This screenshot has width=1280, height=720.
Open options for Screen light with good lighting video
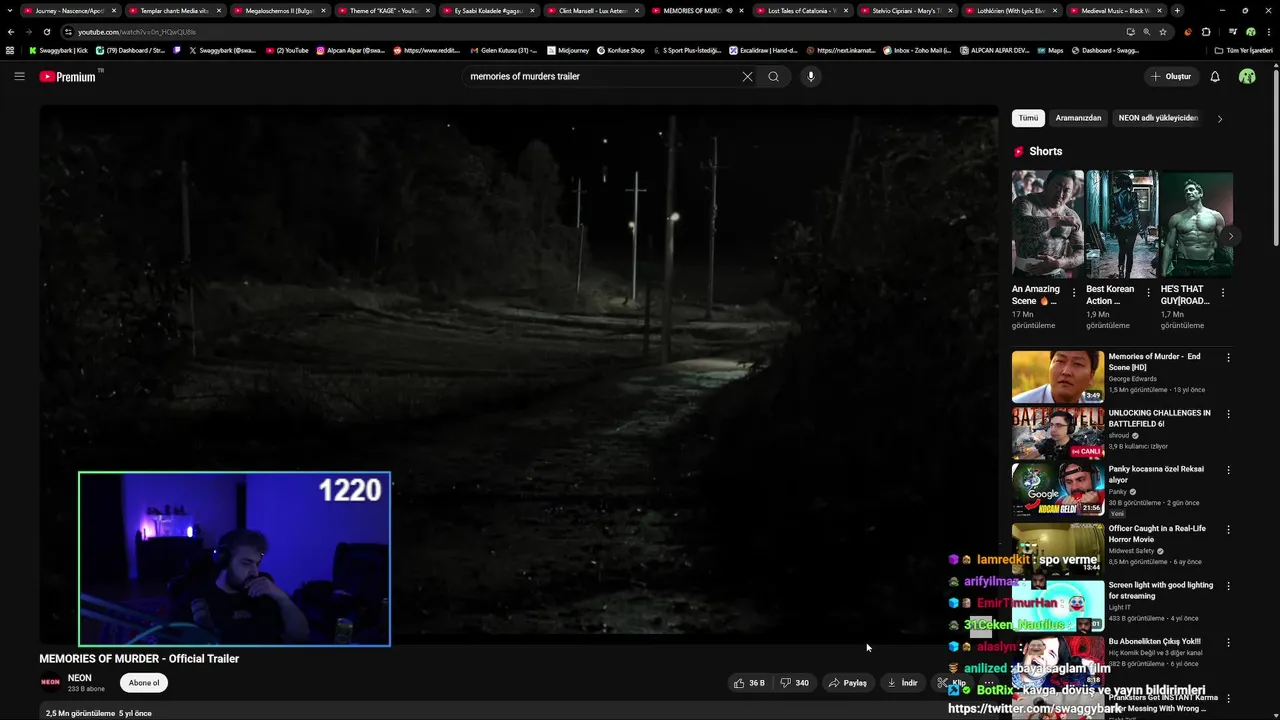(x=1228, y=585)
